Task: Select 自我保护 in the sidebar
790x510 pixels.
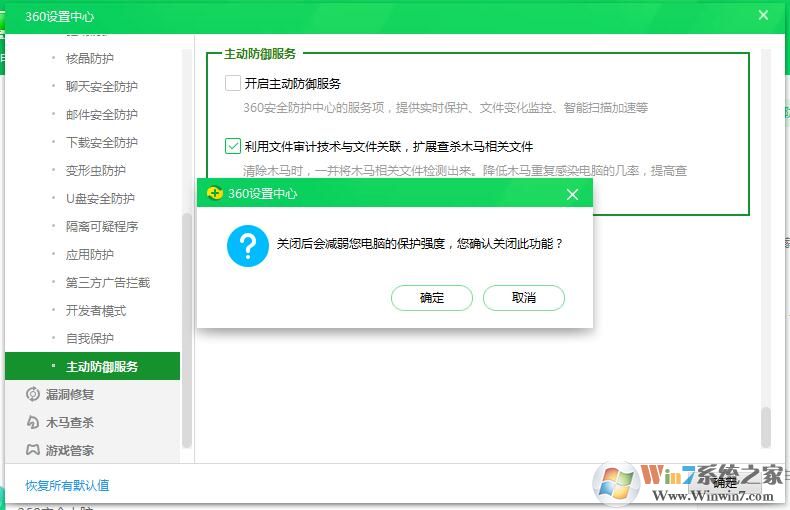Action: click(x=90, y=338)
